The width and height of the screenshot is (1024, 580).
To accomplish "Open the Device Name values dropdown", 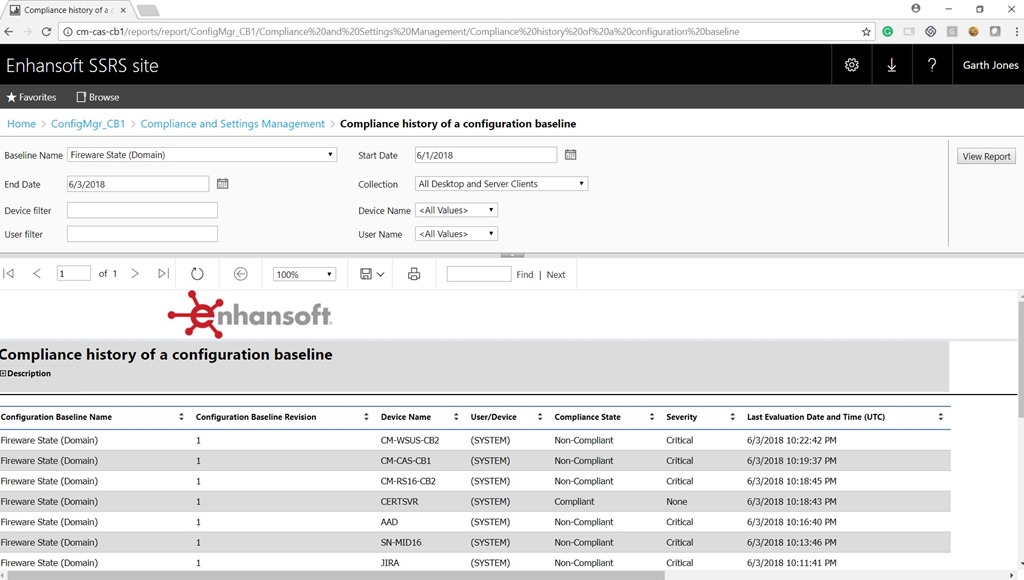I will pyautogui.click(x=456, y=210).
